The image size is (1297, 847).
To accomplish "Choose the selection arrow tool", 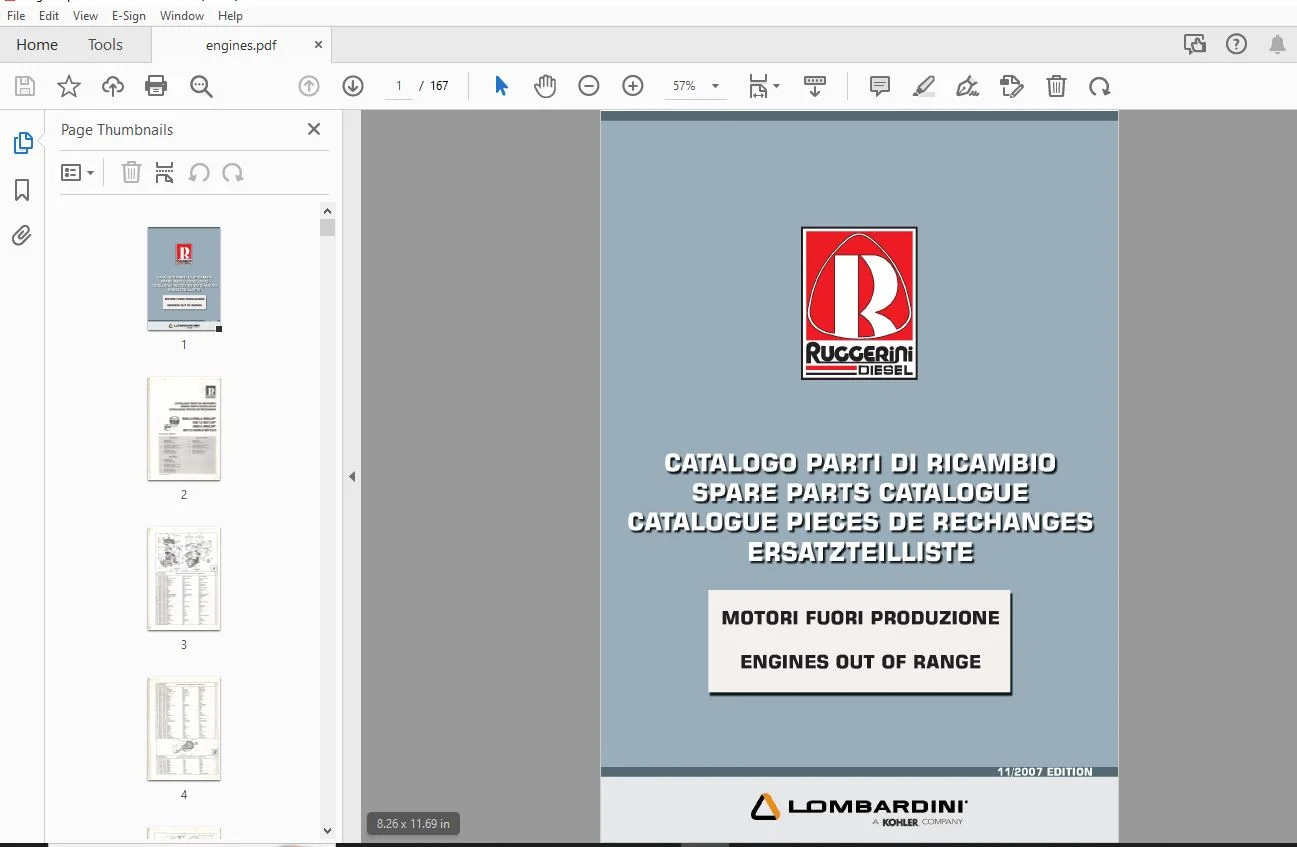I will pyautogui.click(x=501, y=86).
